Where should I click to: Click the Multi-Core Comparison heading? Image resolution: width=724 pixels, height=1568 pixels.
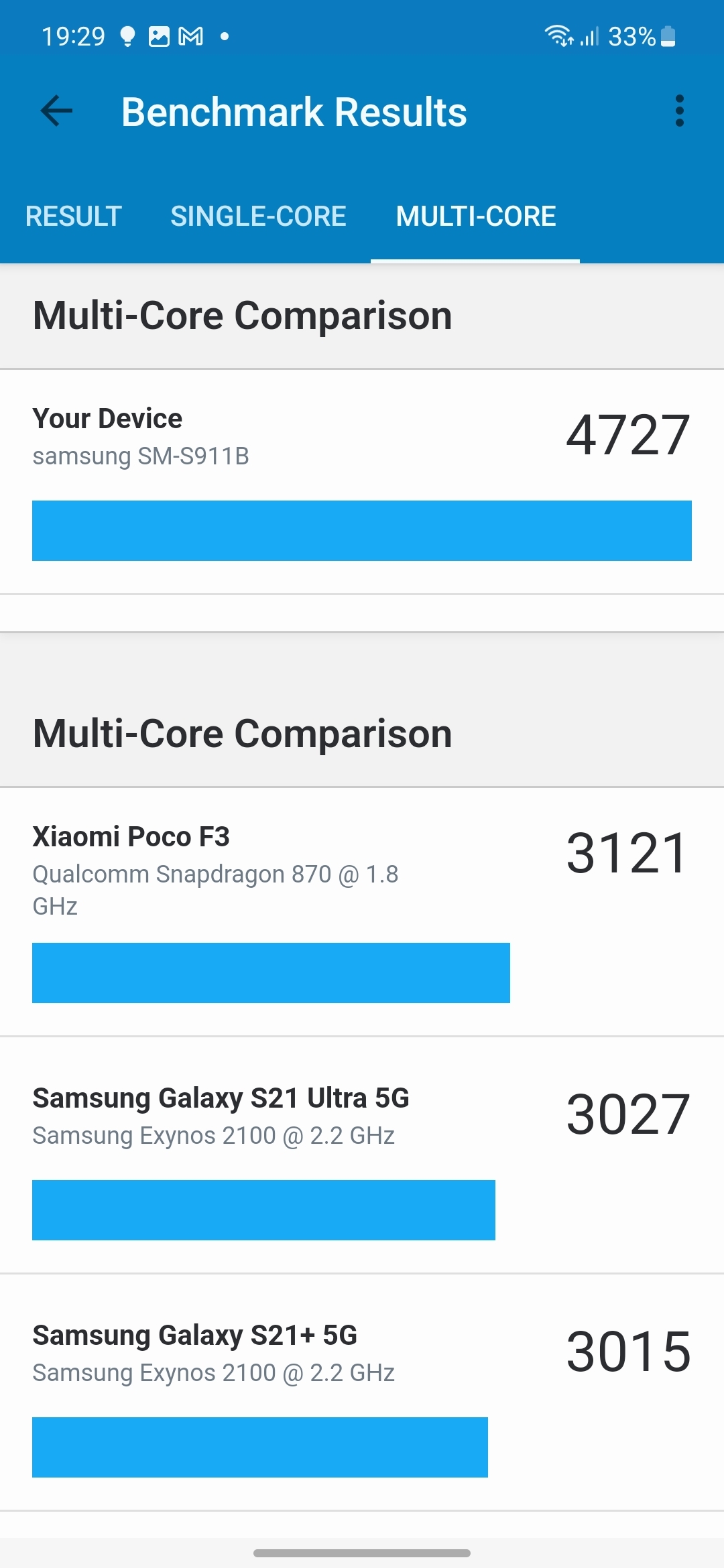click(x=243, y=315)
